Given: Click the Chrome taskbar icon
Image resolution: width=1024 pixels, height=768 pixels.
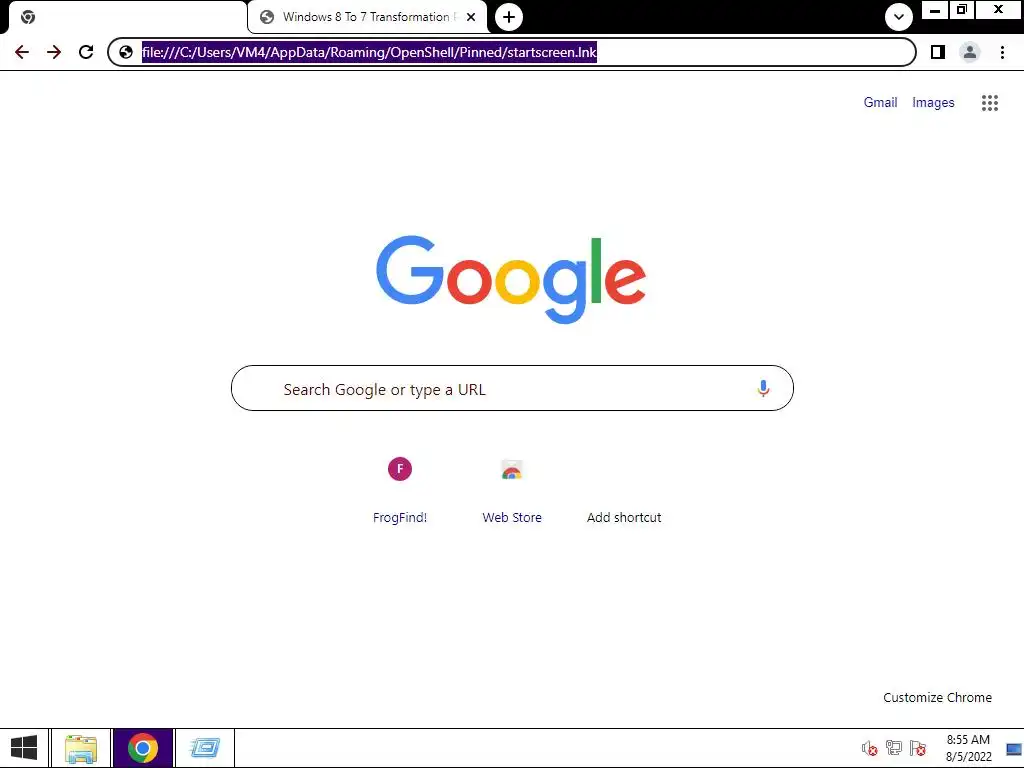Looking at the screenshot, I should (x=143, y=748).
